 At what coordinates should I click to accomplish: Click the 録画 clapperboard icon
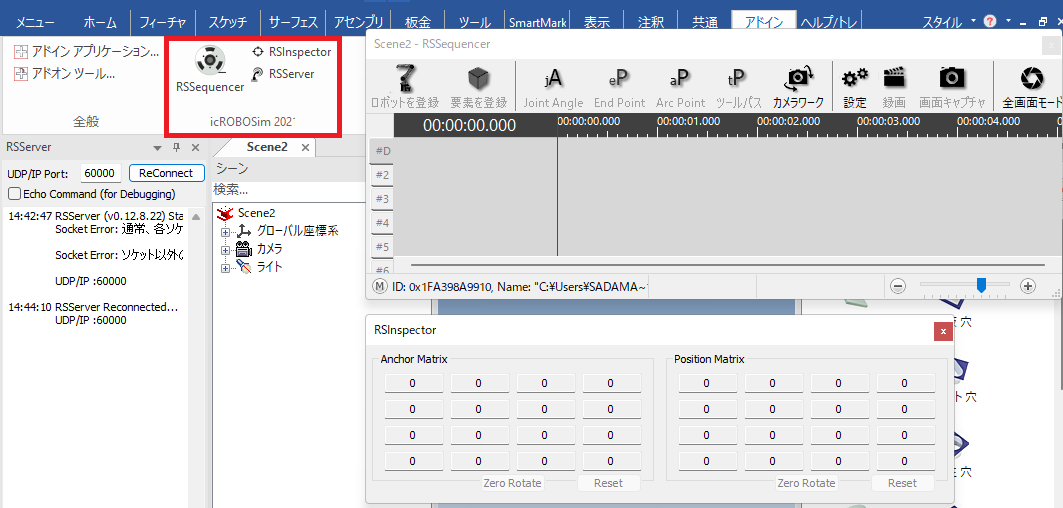(x=894, y=77)
